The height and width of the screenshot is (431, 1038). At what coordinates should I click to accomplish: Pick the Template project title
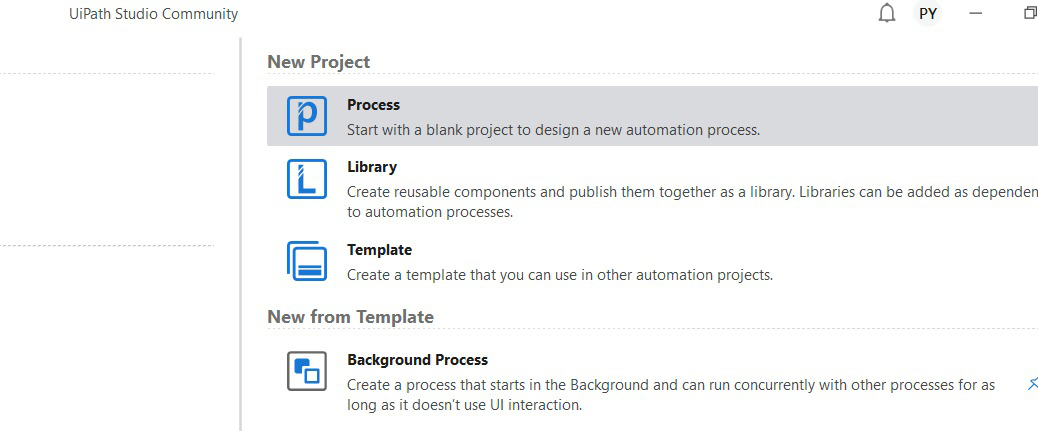(x=379, y=250)
